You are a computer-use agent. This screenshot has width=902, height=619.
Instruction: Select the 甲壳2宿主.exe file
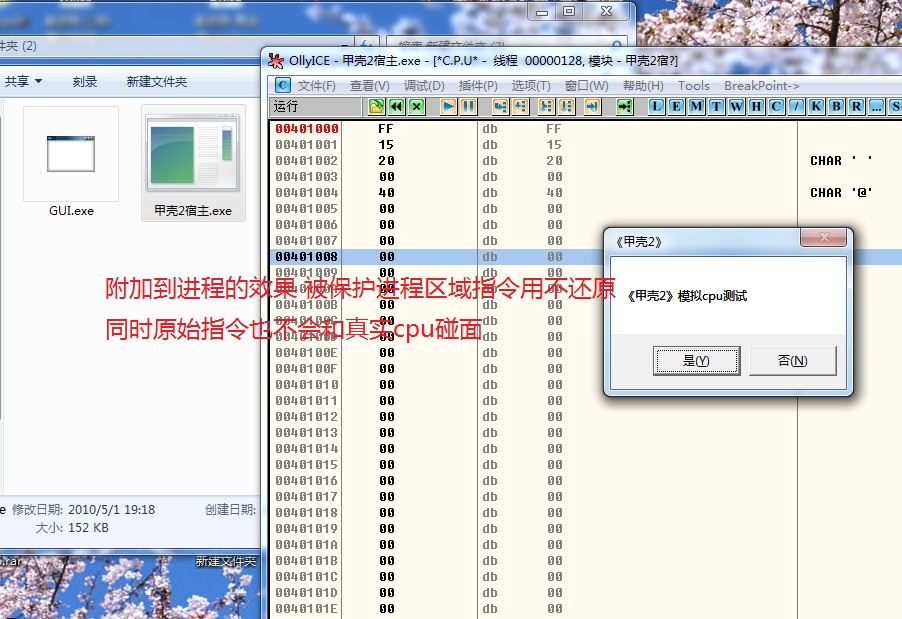(193, 162)
